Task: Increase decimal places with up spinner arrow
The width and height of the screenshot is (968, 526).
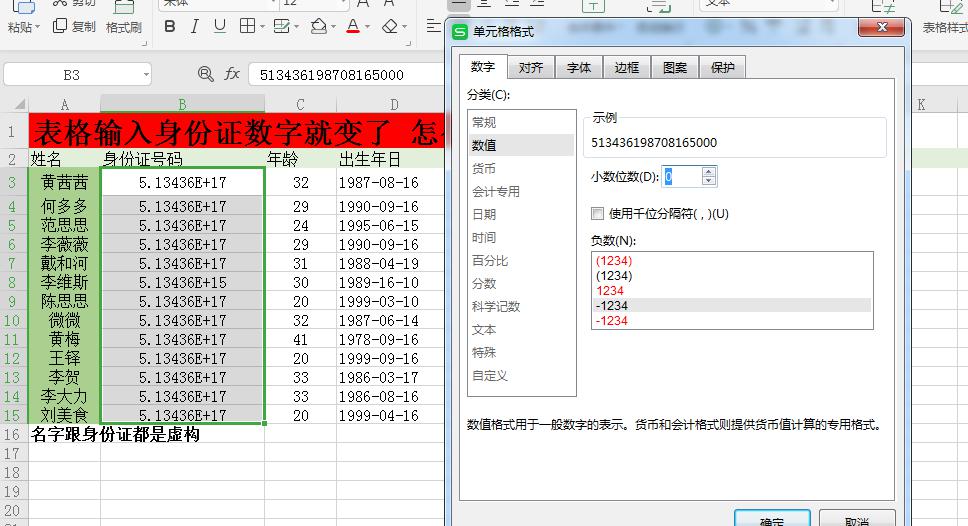Action: click(709, 172)
